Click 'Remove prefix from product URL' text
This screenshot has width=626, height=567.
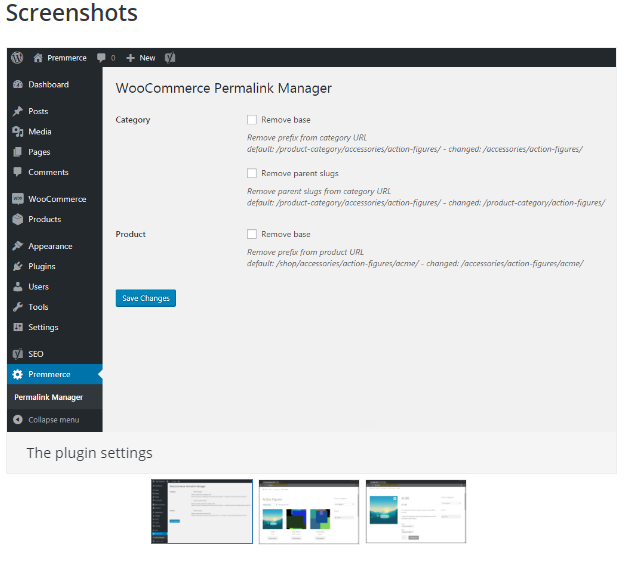point(305,252)
